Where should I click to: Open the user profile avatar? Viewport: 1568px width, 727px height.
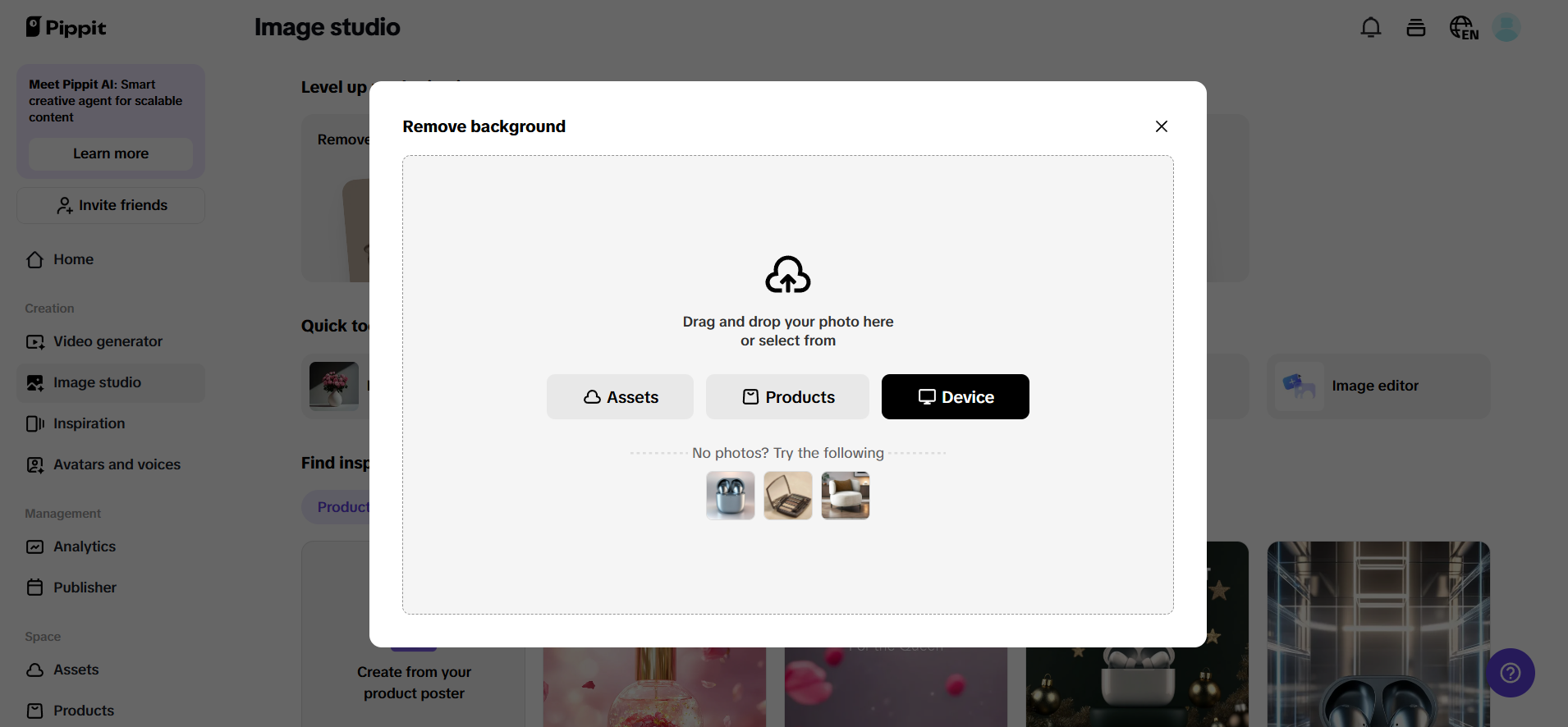tap(1506, 28)
